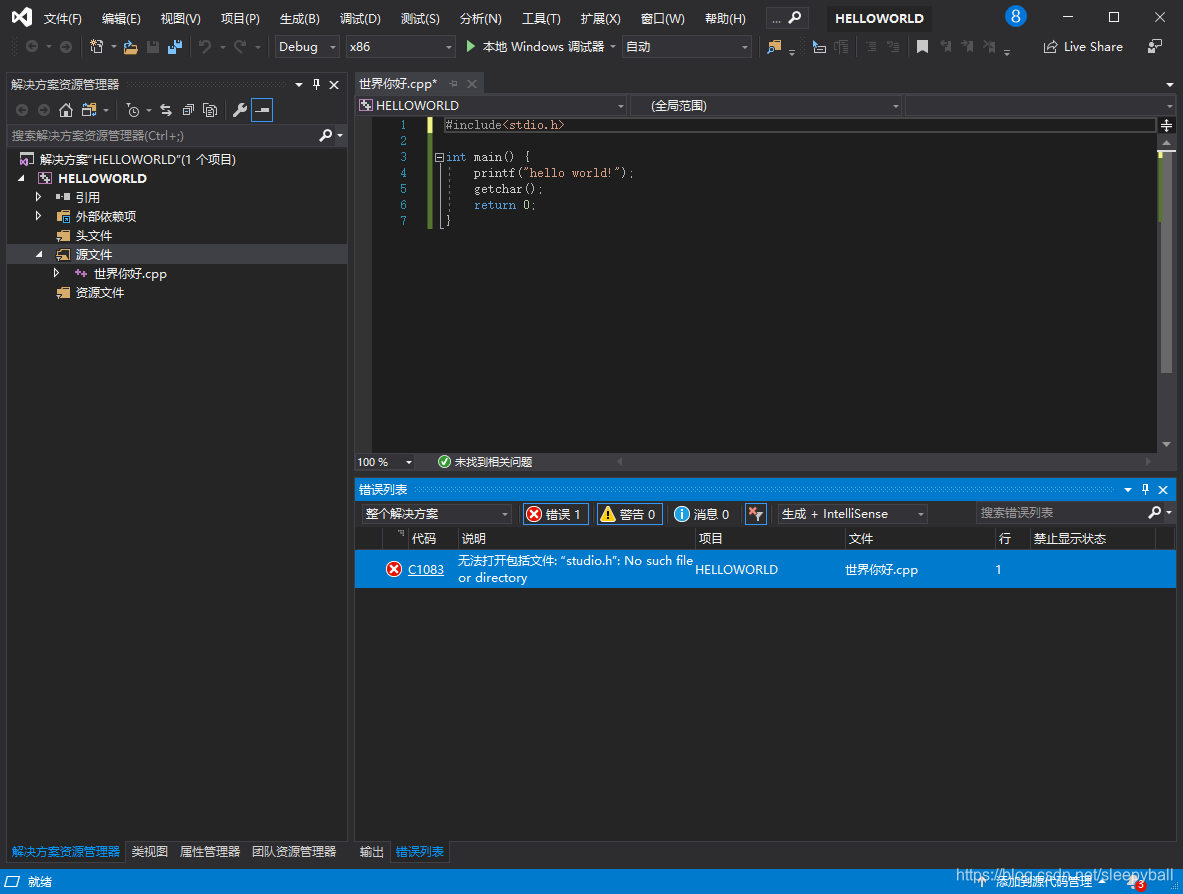Image resolution: width=1183 pixels, height=894 pixels.
Task: Click the clear filter icon in error list
Action: [755, 514]
